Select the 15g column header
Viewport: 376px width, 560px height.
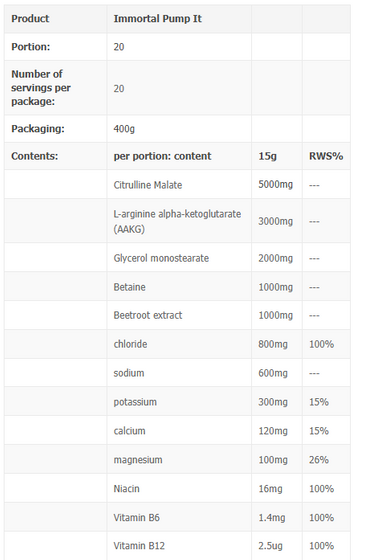tap(267, 156)
